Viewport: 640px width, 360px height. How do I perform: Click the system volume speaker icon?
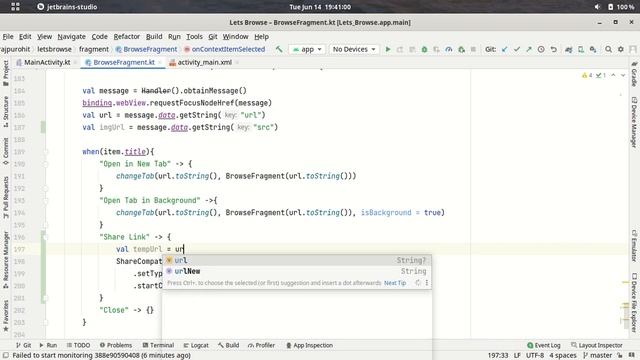click(597, 7)
